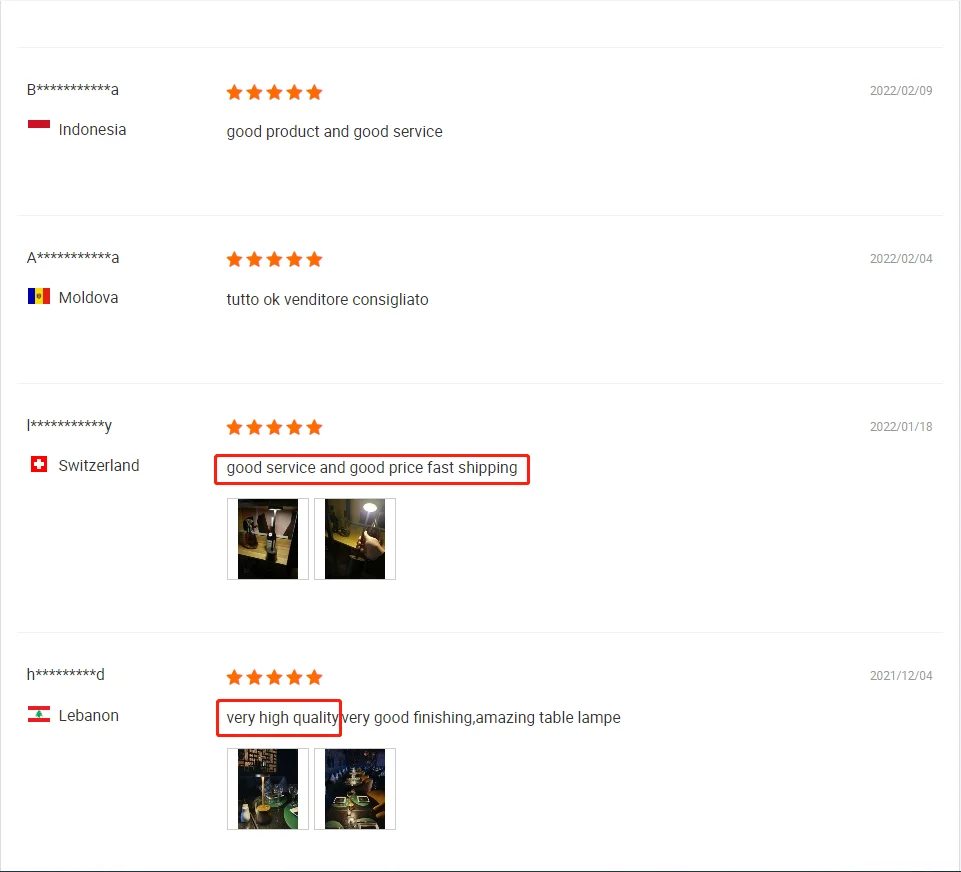This screenshot has height=872, width=961.
Task: Click the review date 2021/12/04
Action: tap(901, 675)
